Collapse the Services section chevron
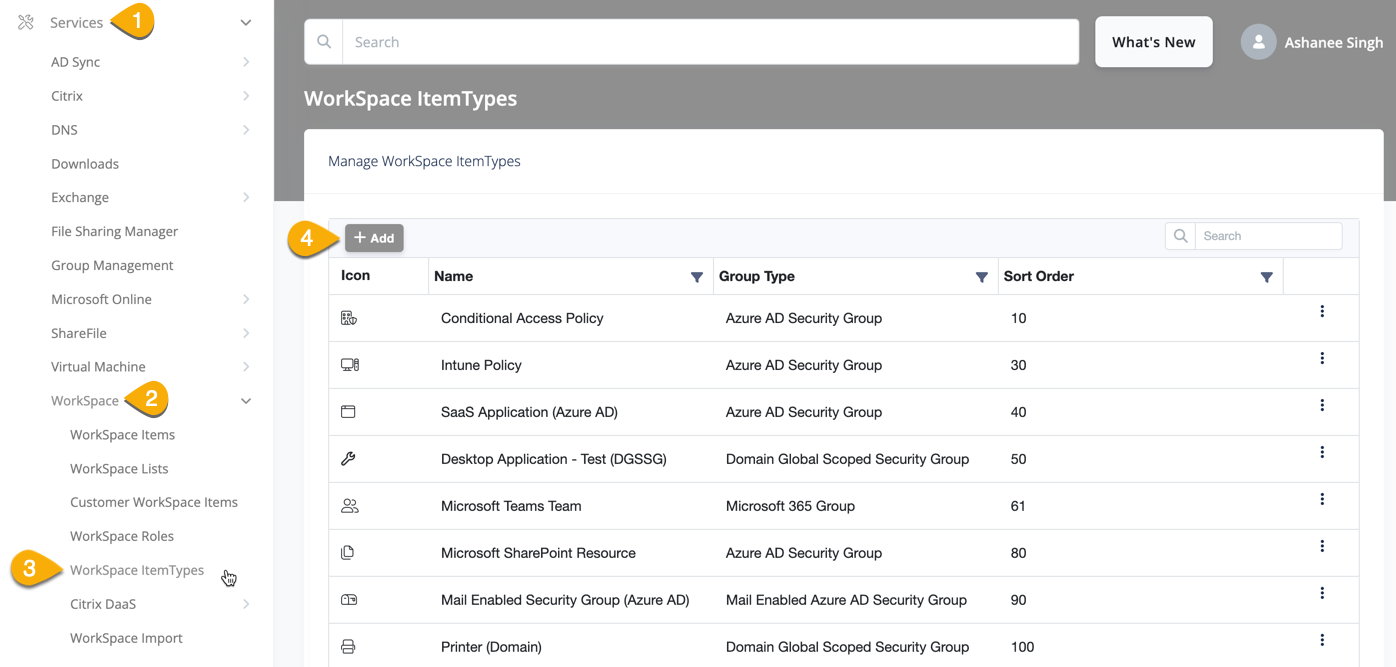Viewport: 1396px width, 667px height. [x=245, y=23]
